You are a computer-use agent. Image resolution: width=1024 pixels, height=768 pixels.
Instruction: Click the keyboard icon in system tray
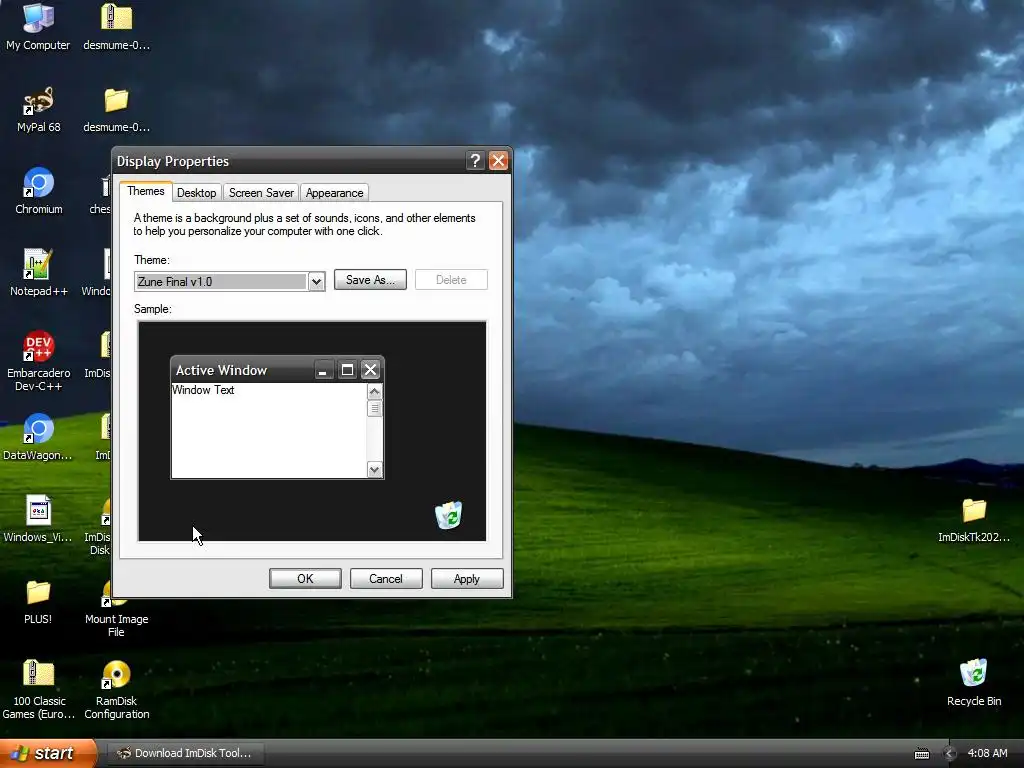(921, 754)
